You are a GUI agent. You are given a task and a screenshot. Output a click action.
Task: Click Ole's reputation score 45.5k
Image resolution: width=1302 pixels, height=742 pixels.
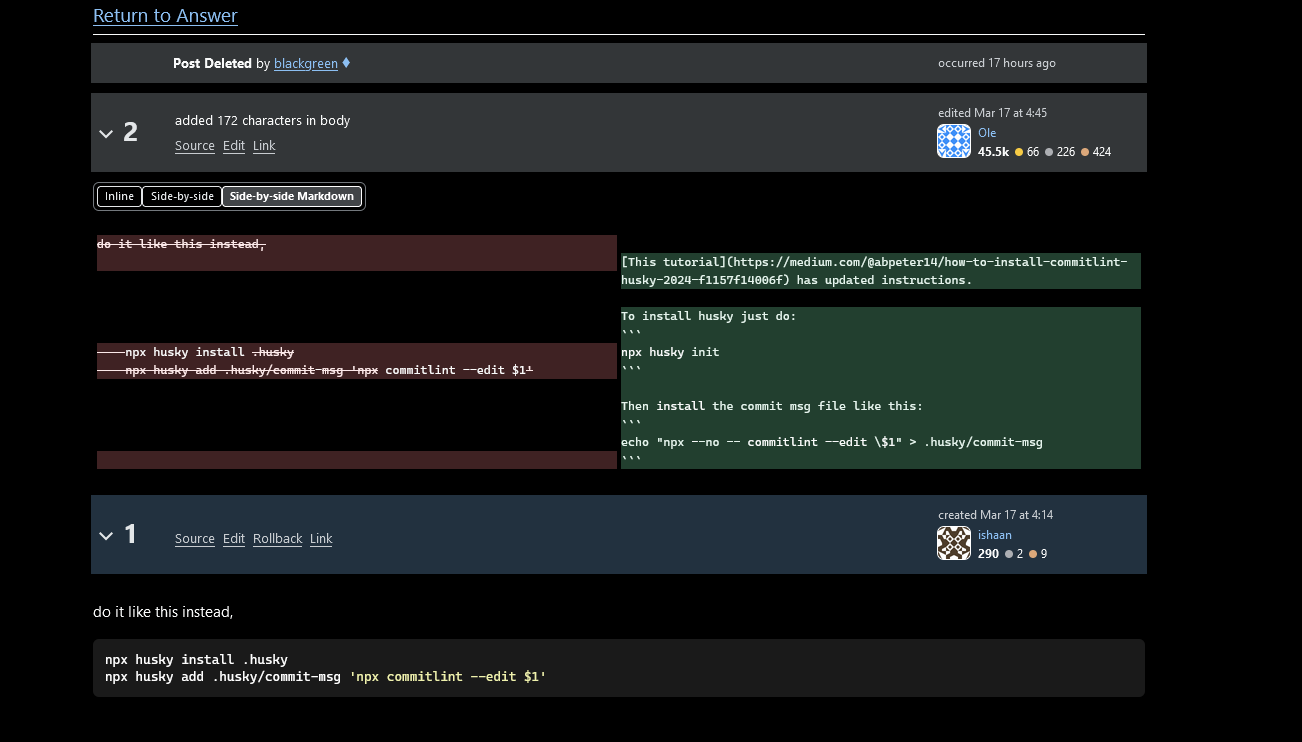coord(993,152)
